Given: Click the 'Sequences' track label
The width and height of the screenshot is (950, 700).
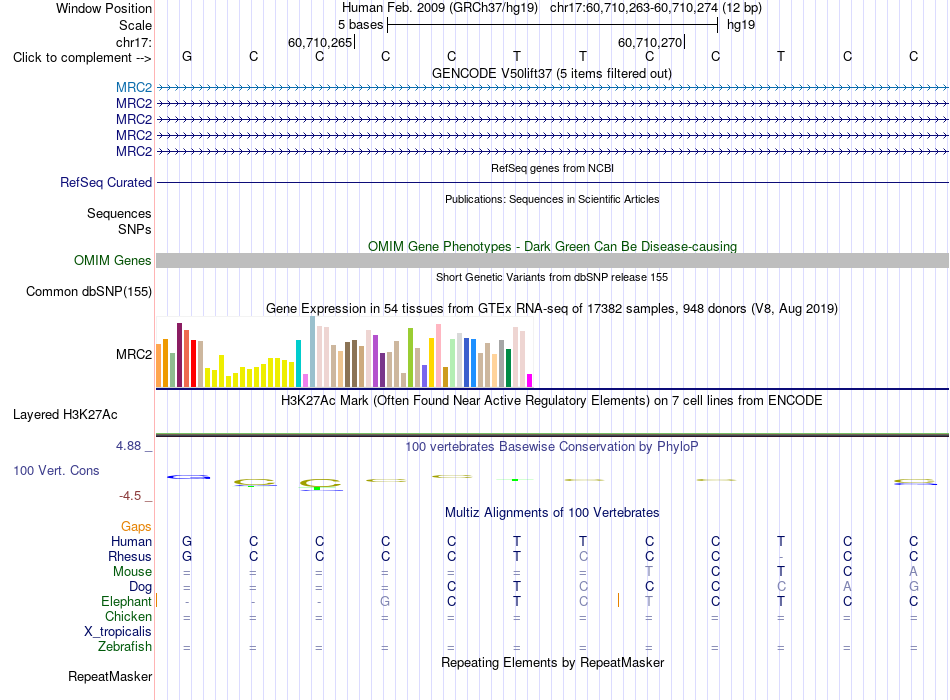Looking at the screenshot, I should [x=119, y=213].
